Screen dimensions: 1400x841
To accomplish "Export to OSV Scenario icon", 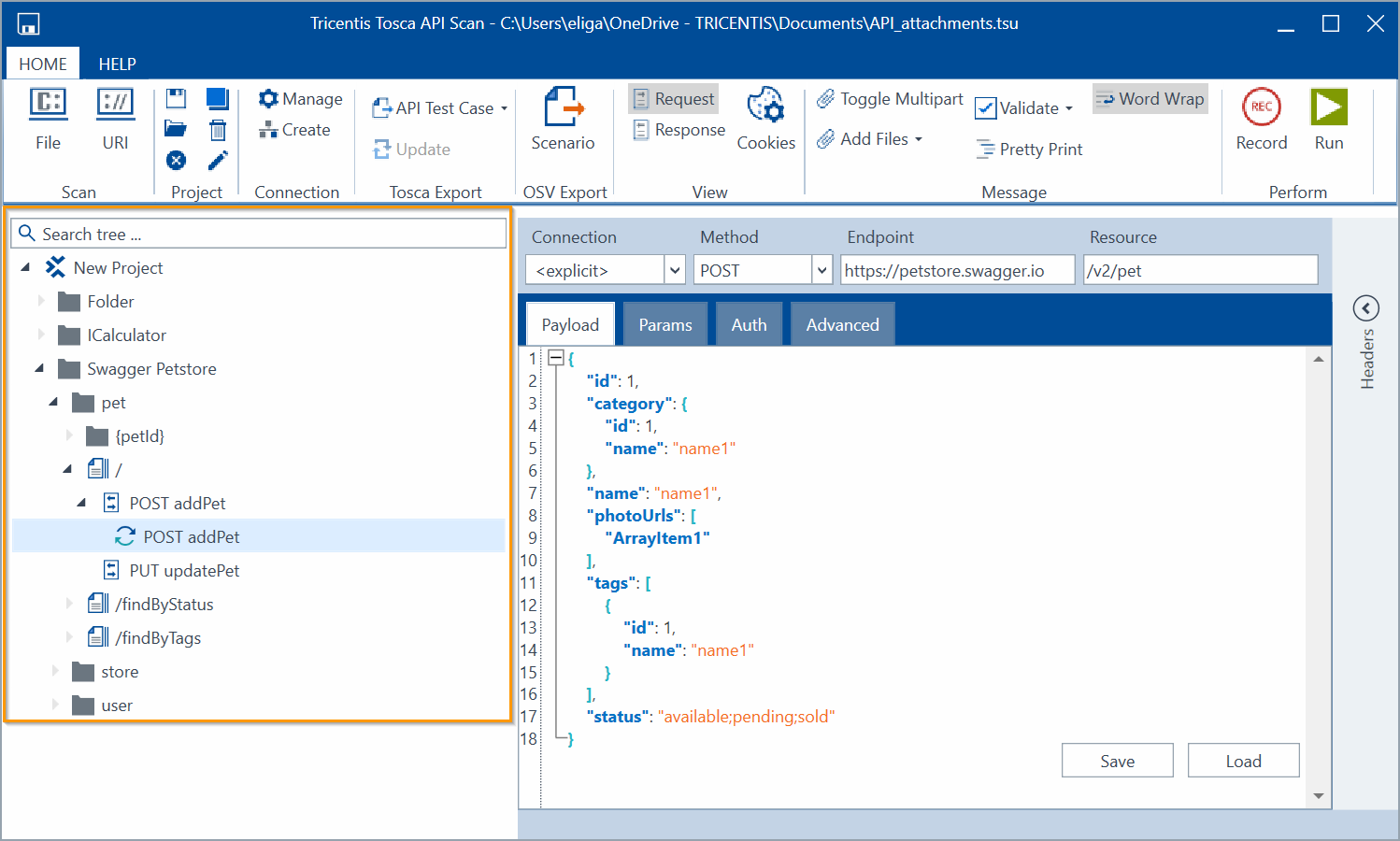I will (563, 107).
